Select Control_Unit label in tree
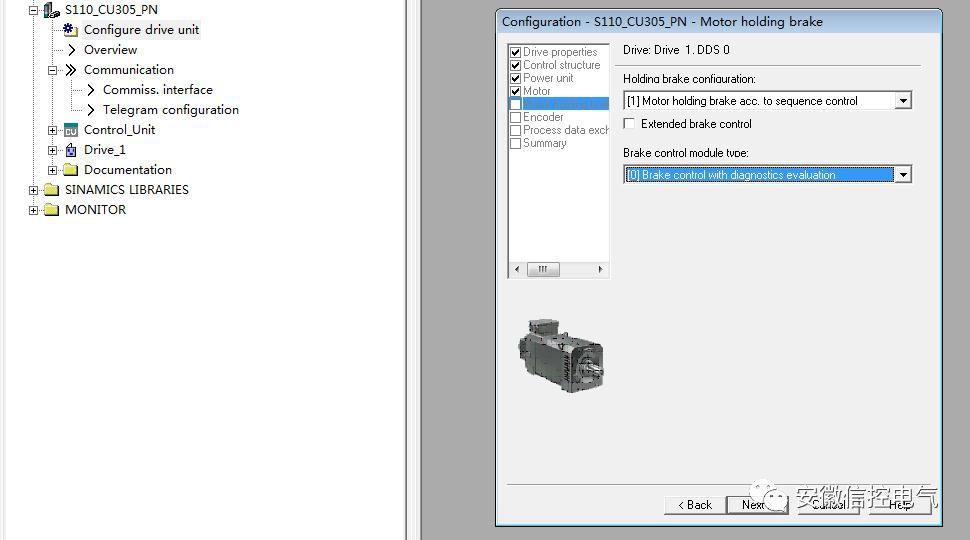This screenshot has width=970, height=540. (119, 130)
